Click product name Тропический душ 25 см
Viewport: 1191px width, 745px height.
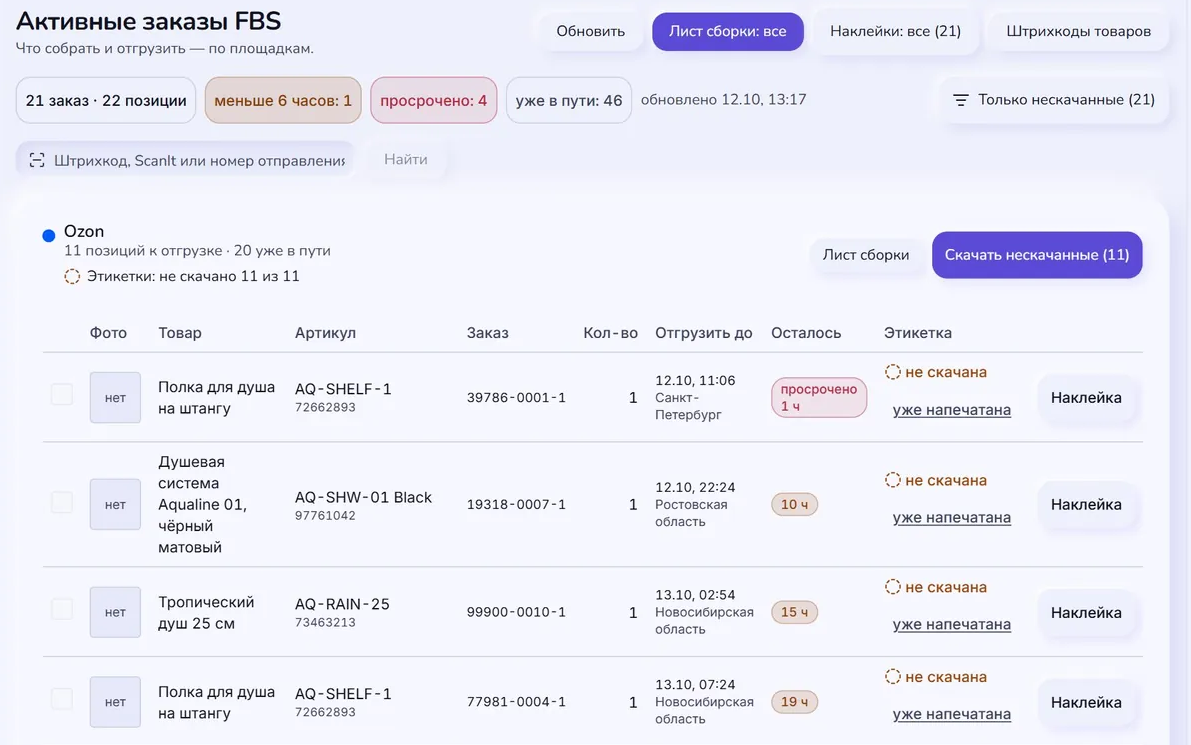click(206, 613)
